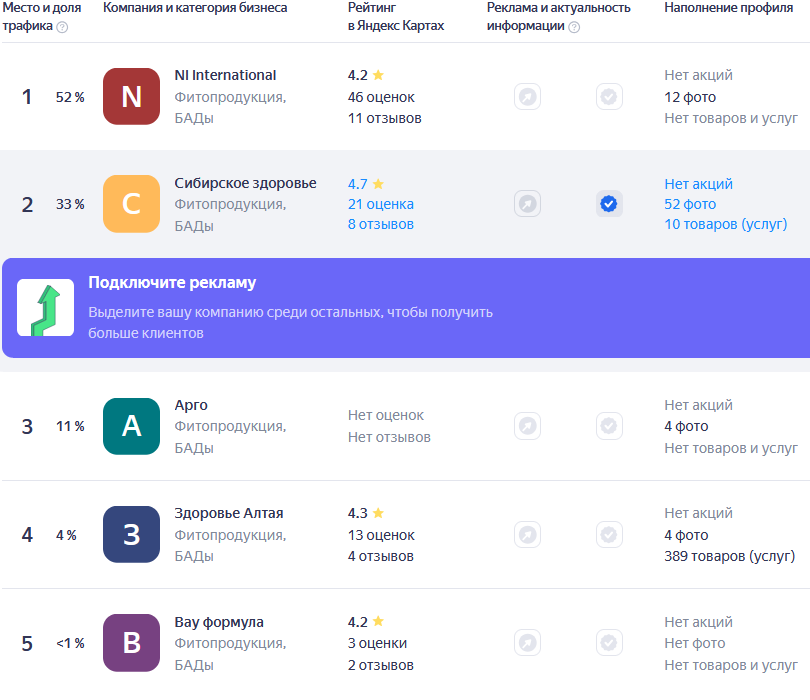Click the banner text 'Выделите вашу компанию среди остальных'
The image size is (810, 700).
236,312
